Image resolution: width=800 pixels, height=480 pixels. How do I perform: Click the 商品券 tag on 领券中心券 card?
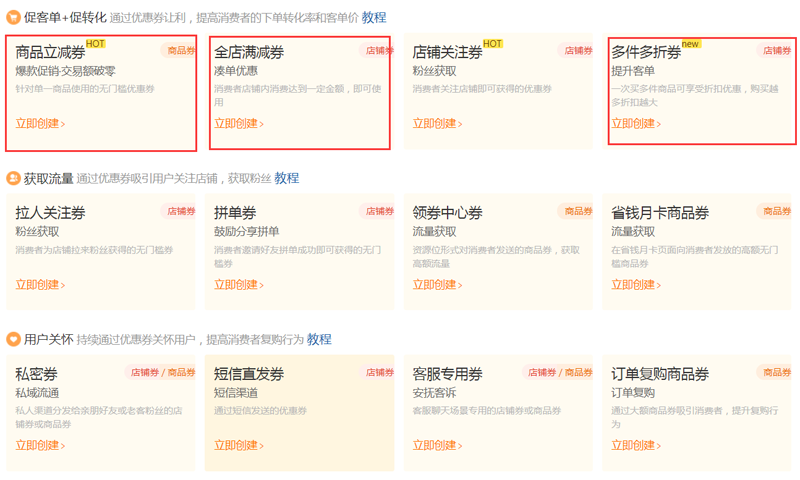[576, 211]
